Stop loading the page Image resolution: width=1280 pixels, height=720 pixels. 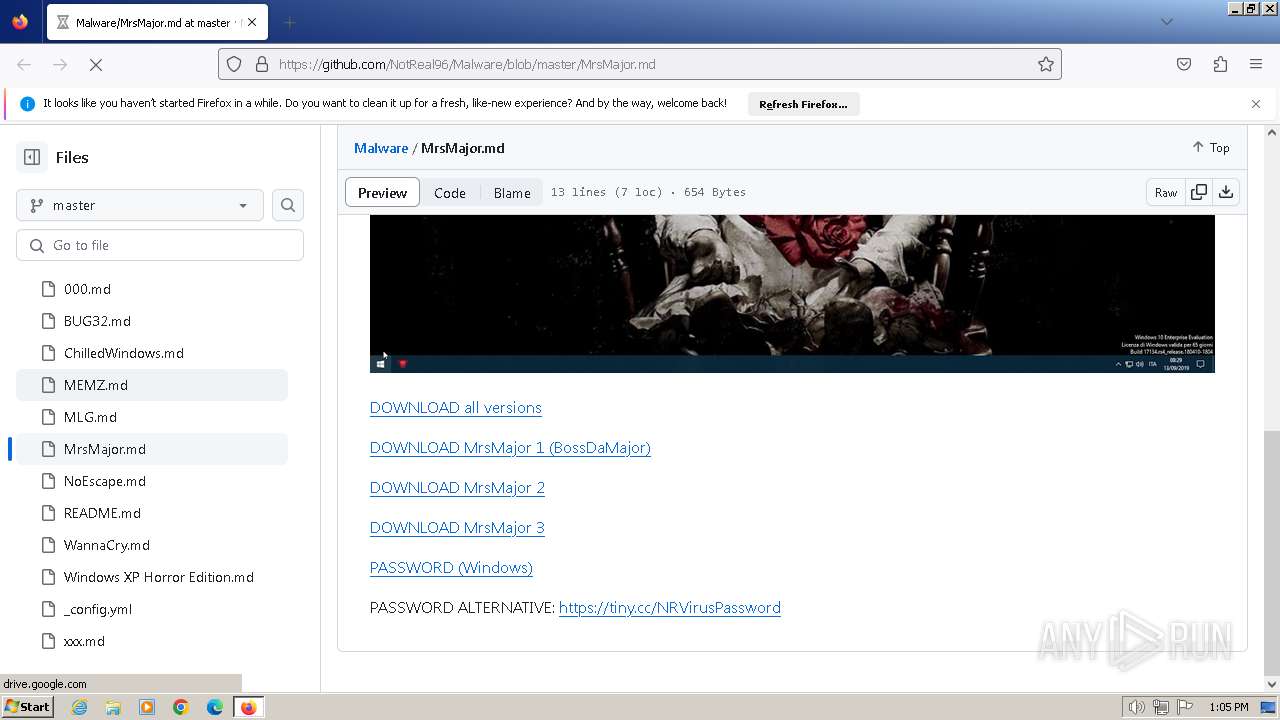(96, 64)
